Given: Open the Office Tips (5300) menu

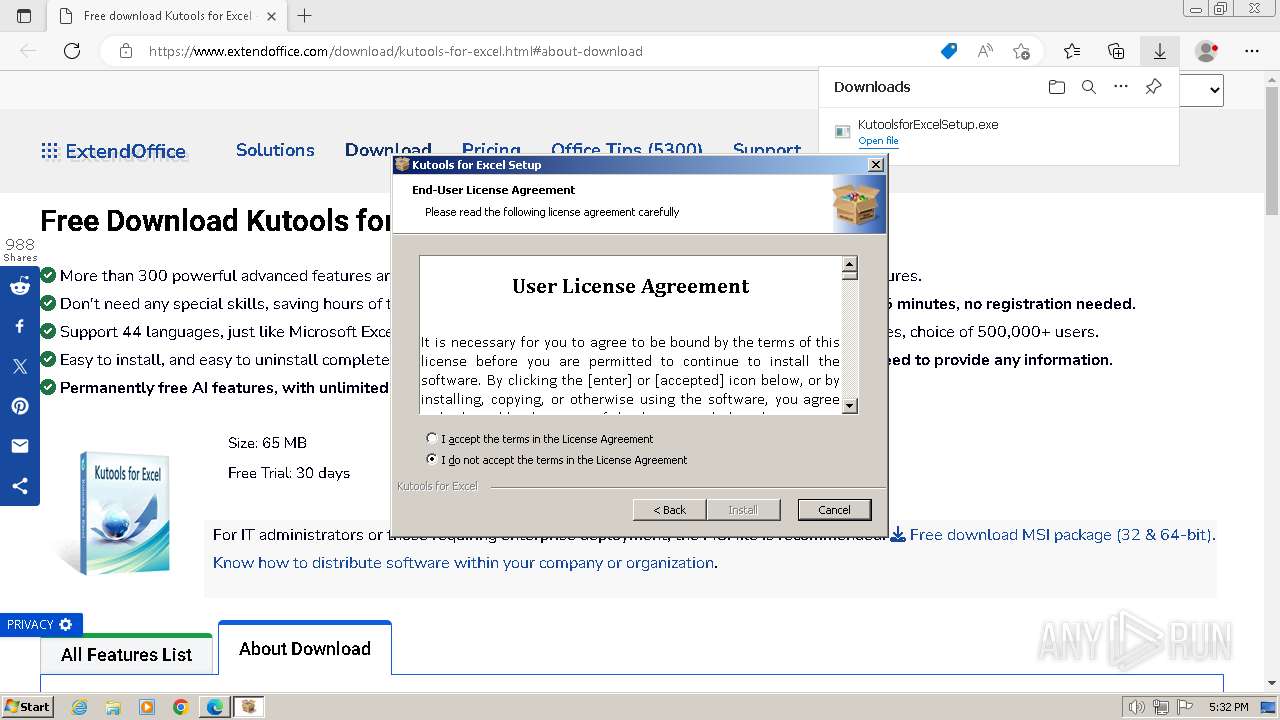Looking at the screenshot, I should [x=627, y=150].
